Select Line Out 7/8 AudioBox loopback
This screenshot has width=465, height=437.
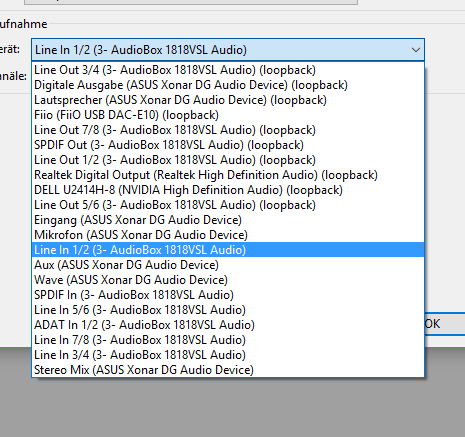coord(228,130)
